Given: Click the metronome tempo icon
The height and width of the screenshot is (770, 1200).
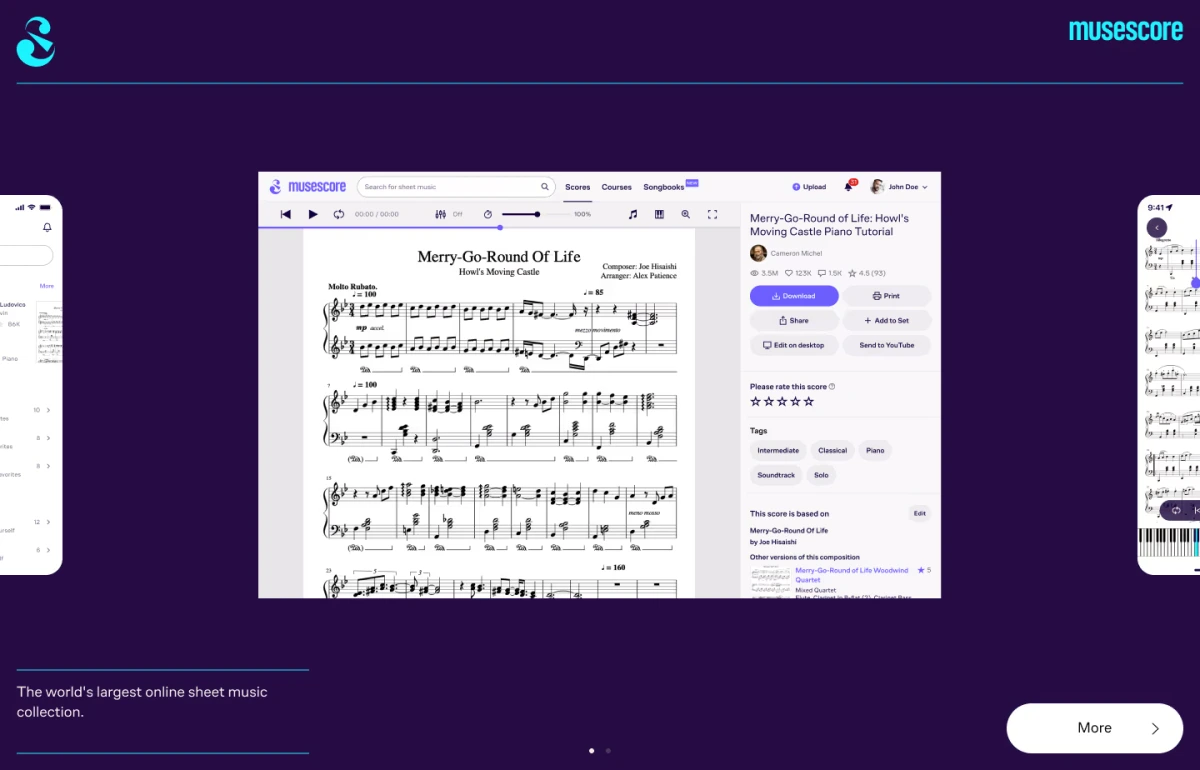Looking at the screenshot, I should [x=488, y=214].
